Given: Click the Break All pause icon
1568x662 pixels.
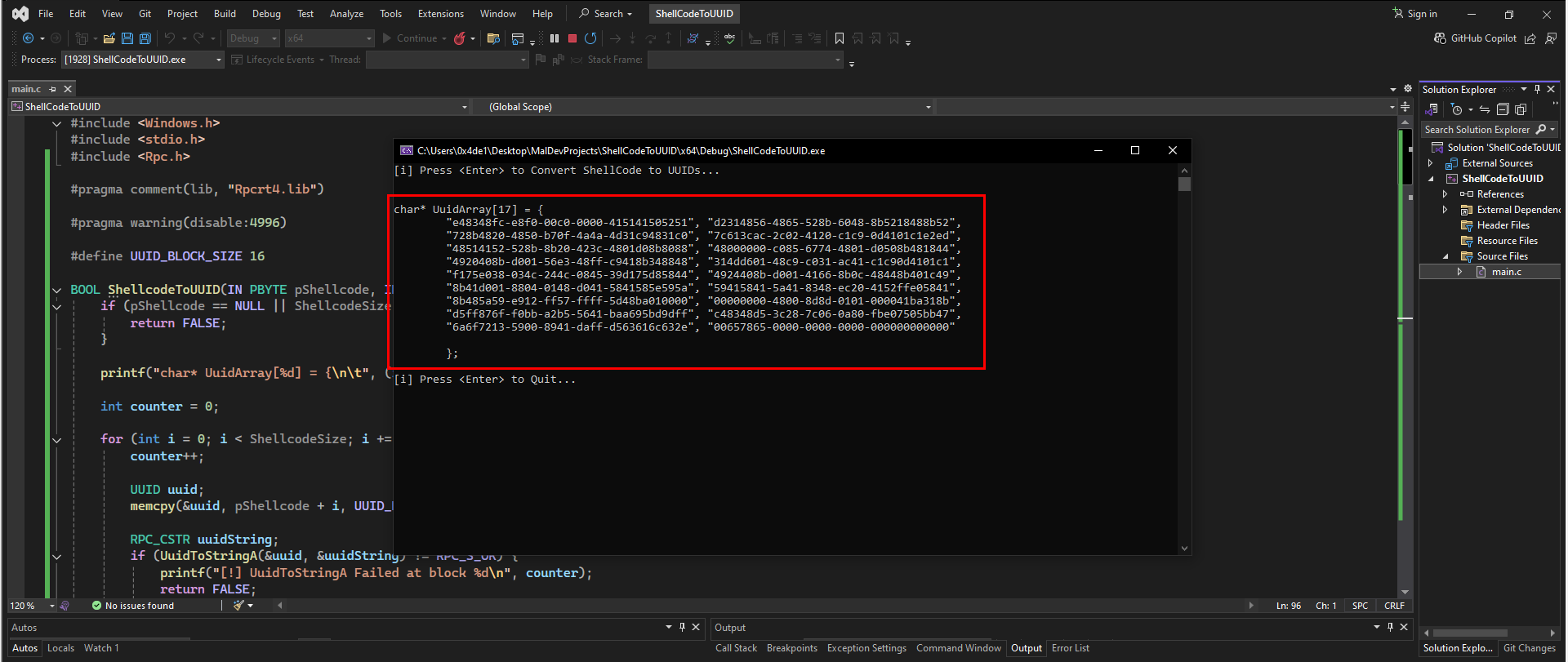Looking at the screenshot, I should coord(555,38).
